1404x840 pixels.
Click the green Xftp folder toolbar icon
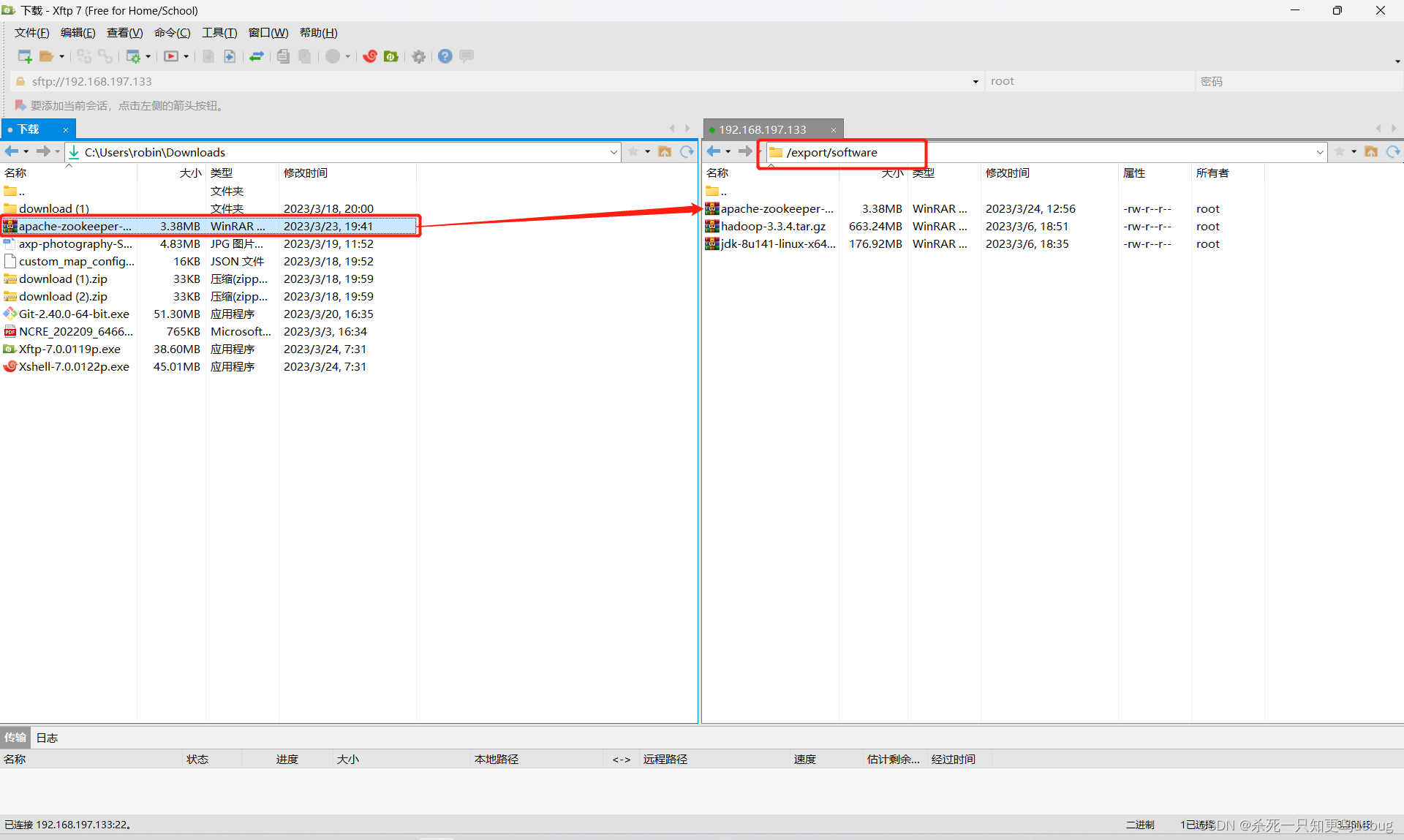point(391,56)
